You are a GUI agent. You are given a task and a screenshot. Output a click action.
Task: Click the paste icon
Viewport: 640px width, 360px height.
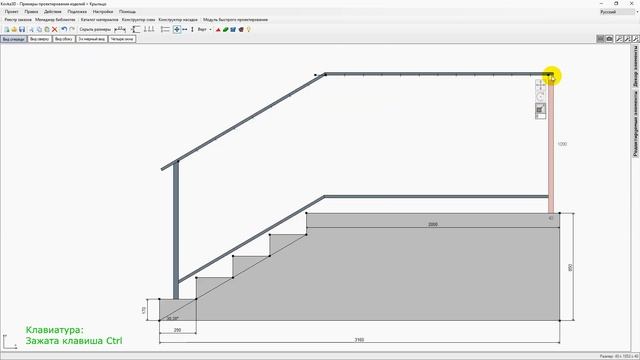click(x=47, y=29)
